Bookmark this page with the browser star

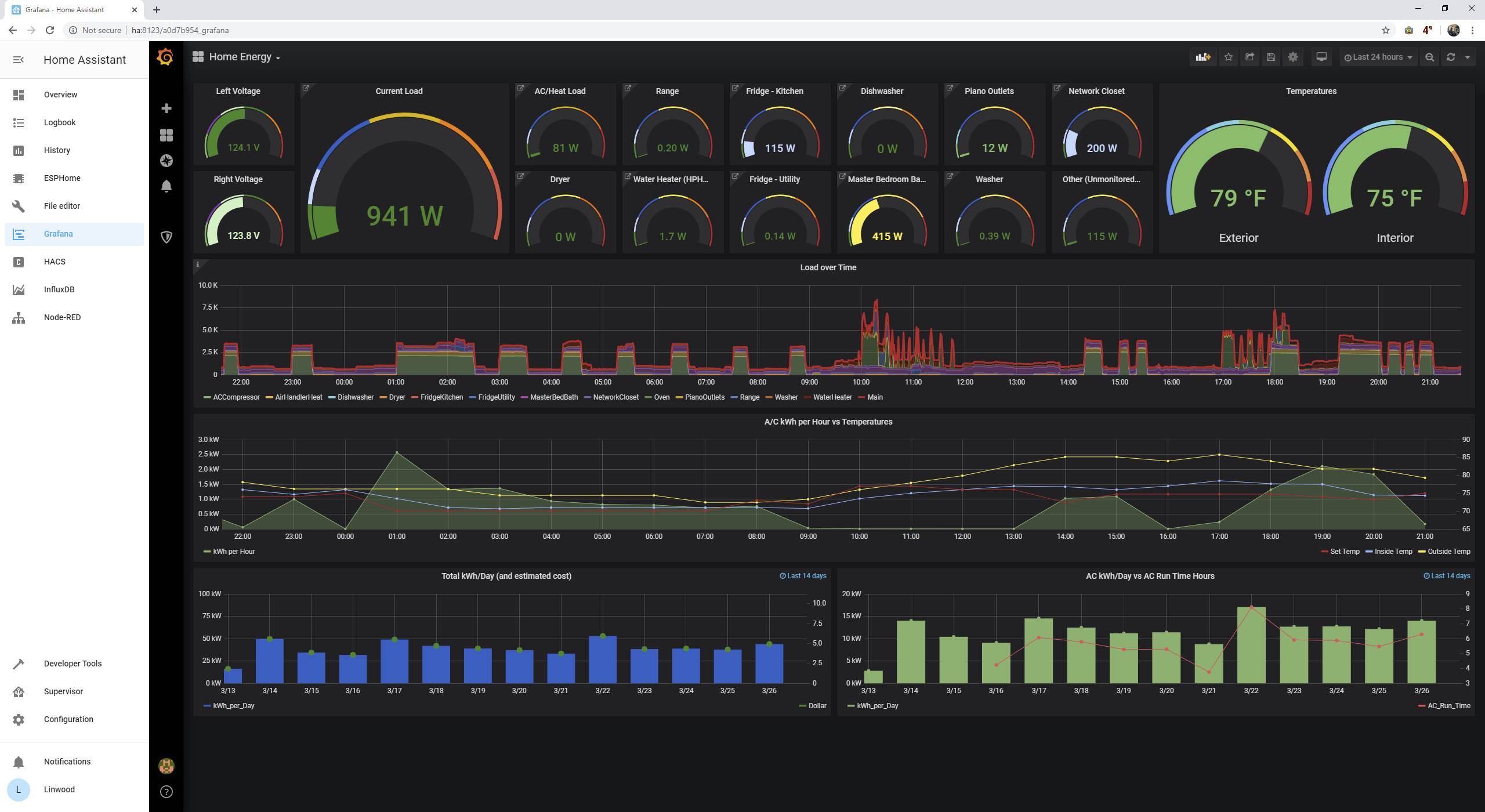pos(1386,30)
